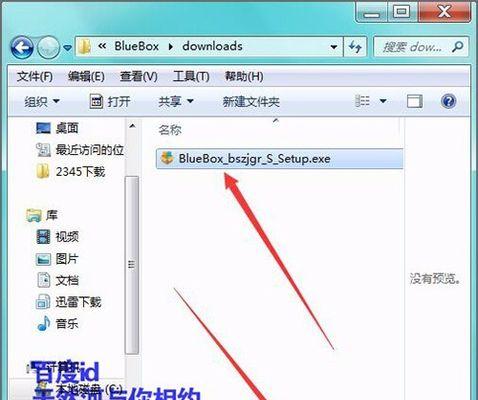This screenshot has height=400, width=478.
Task: Open the 2345下载 folder
Action: (x=70, y=172)
